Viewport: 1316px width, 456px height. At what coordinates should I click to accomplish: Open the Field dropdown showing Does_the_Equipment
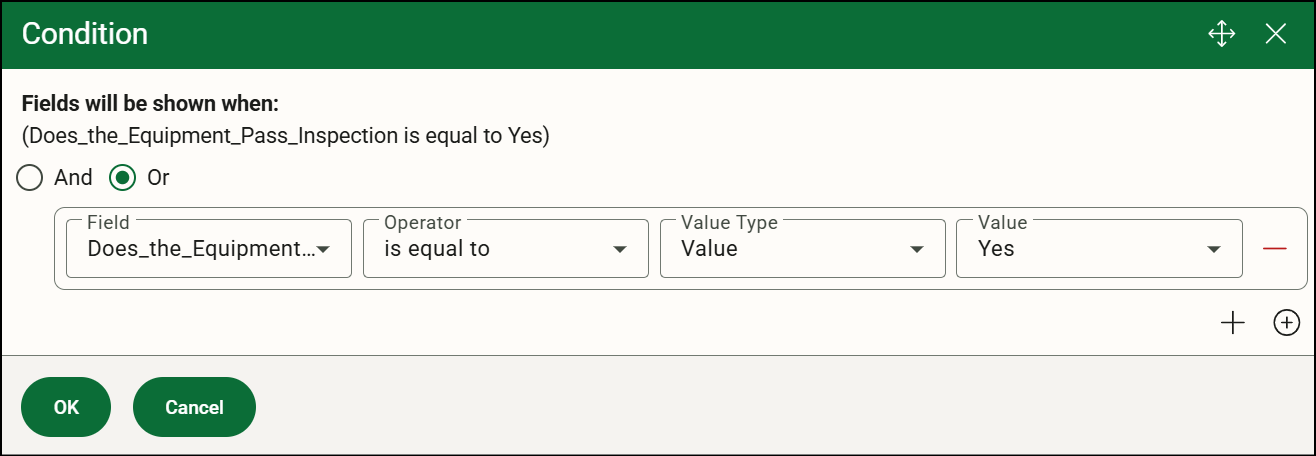(x=209, y=248)
